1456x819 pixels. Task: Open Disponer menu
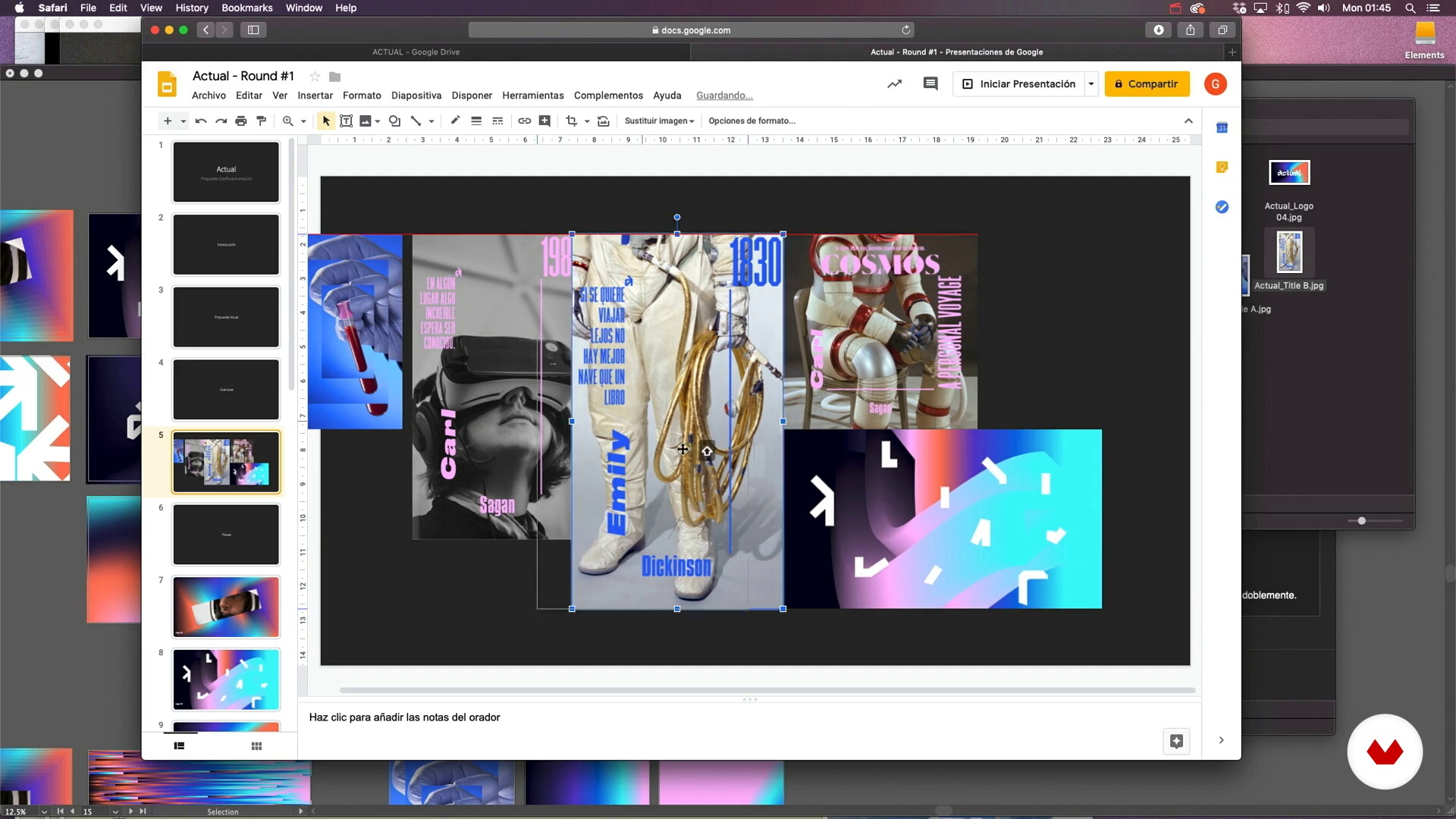[x=472, y=96]
